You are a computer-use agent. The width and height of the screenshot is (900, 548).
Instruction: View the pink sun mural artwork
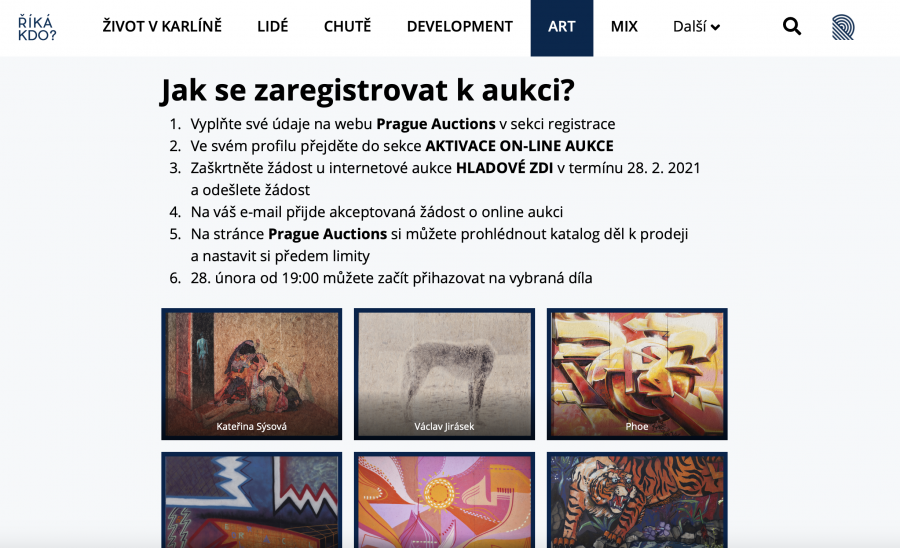coord(444,500)
